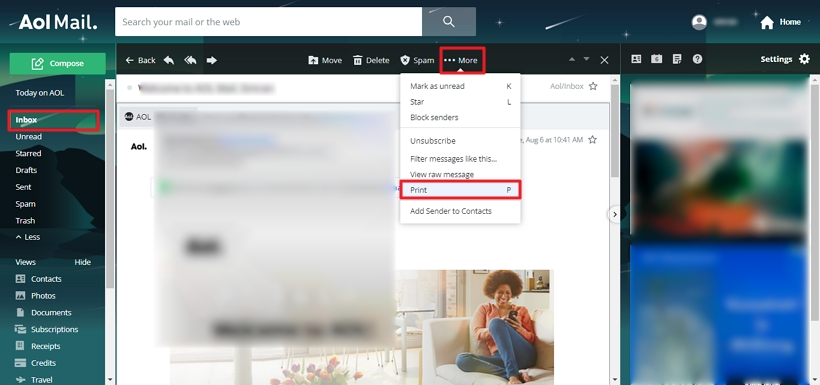Open the Drafts folder
Viewport: 820px width, 385px height.
(x=26, y=170)
